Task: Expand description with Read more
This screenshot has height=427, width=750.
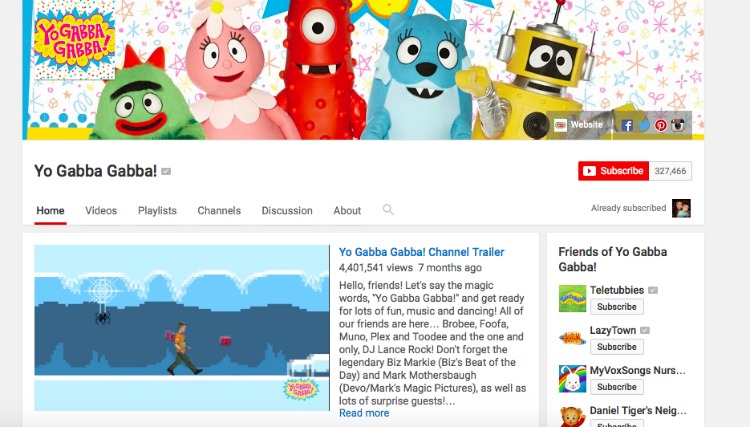Action: [364, 413]
